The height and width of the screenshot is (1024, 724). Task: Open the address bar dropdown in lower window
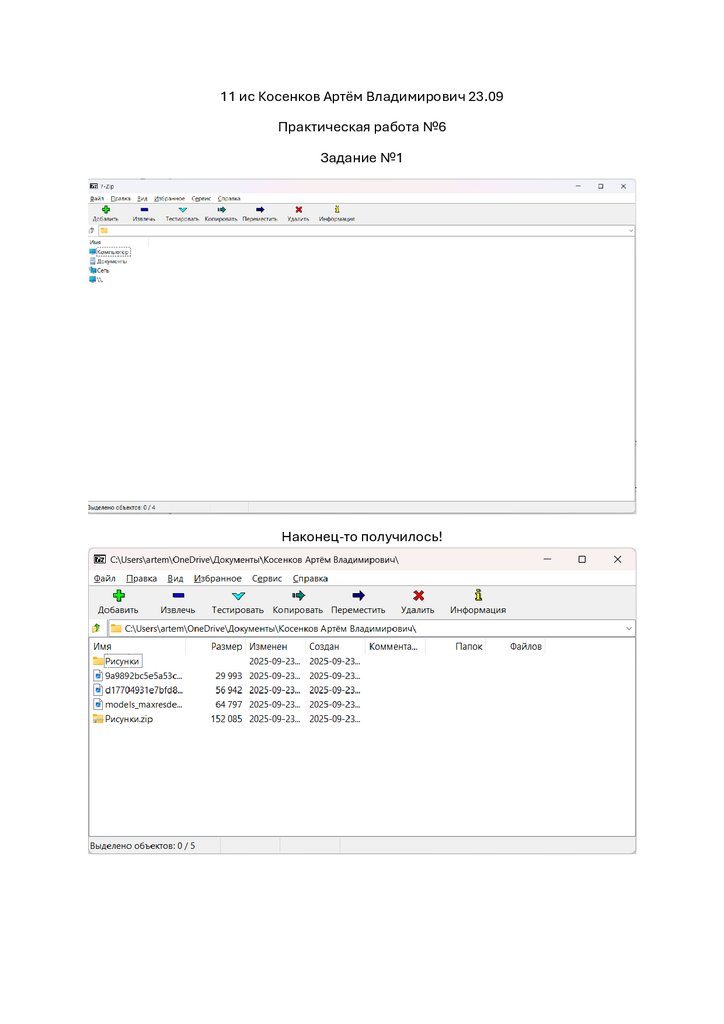(x=629, y=628)
